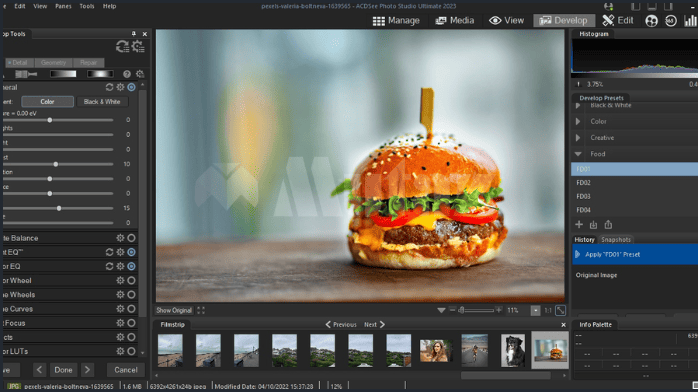This screenshot has width=698, height=392.
Task: Collapse the Food presets category
Action: 578,154
